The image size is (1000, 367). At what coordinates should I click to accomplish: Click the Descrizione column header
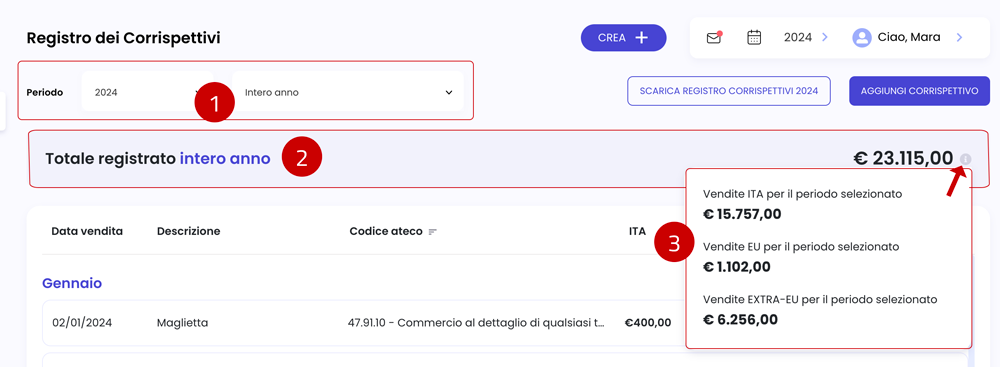[x=188, y=231]
